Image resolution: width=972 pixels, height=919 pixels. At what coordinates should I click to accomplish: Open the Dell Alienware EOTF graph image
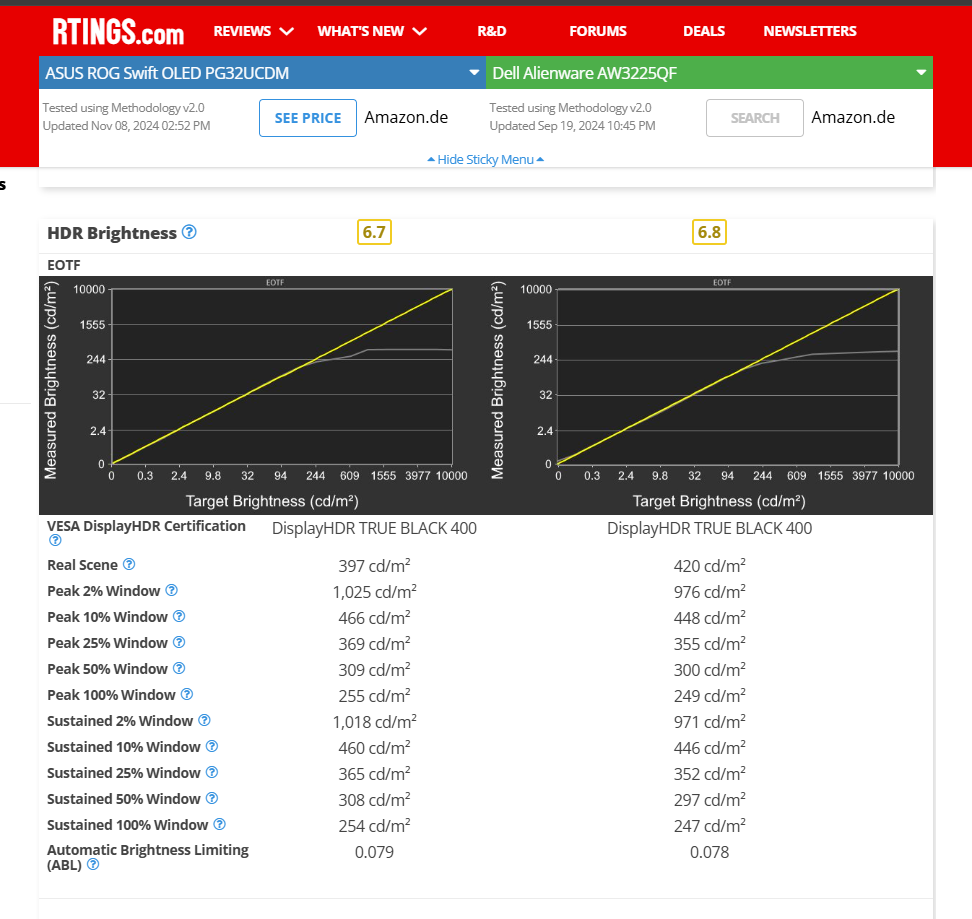[x=709, y=395]
